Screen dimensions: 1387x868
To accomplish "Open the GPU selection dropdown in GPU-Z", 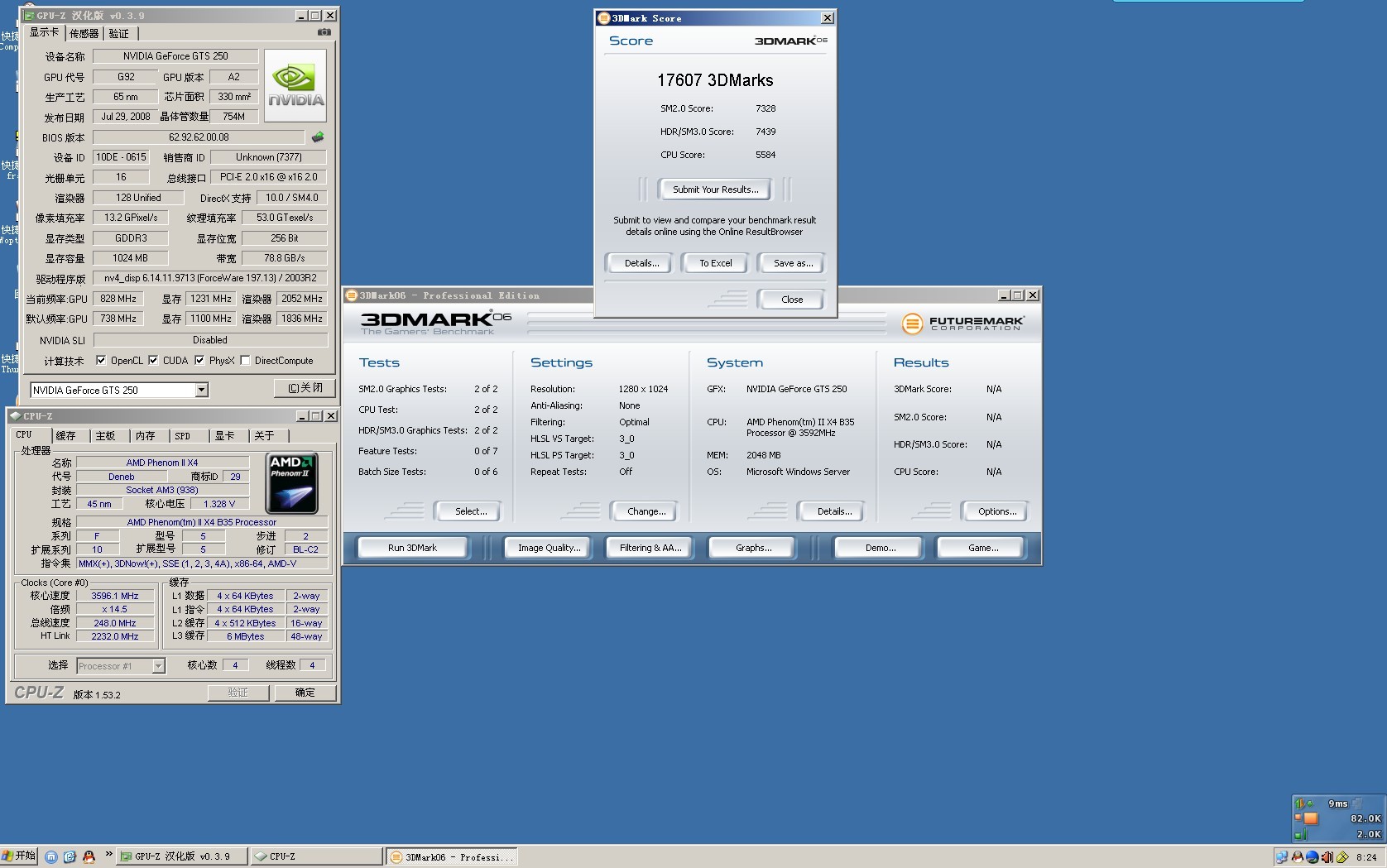I will pos(201,390).
